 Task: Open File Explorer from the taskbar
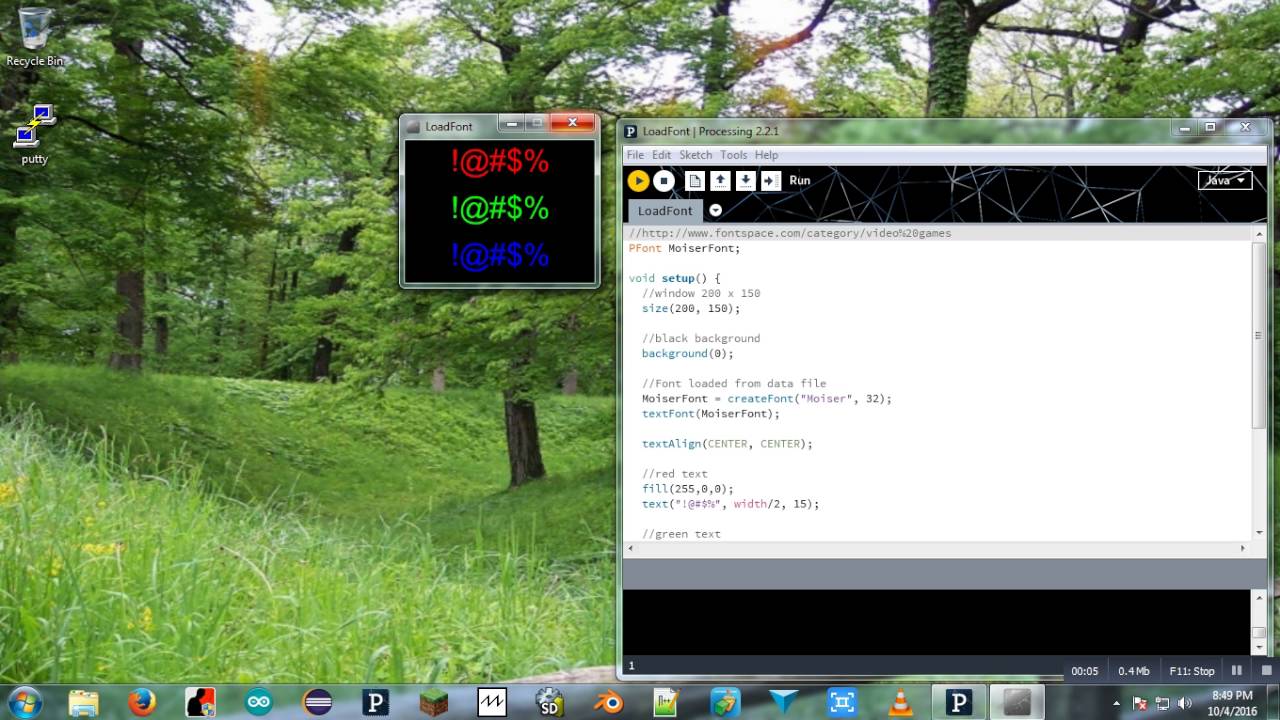tap(84, 702)
